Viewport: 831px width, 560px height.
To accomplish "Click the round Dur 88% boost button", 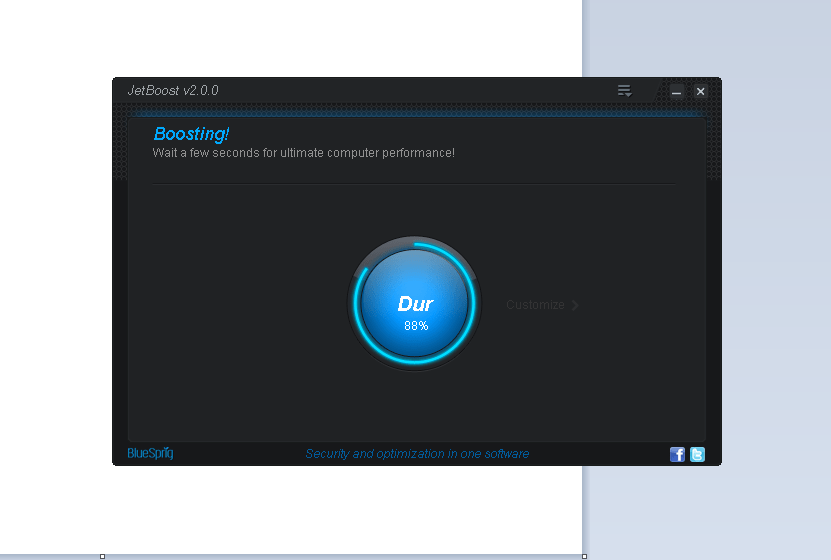I will pos(414,304).
